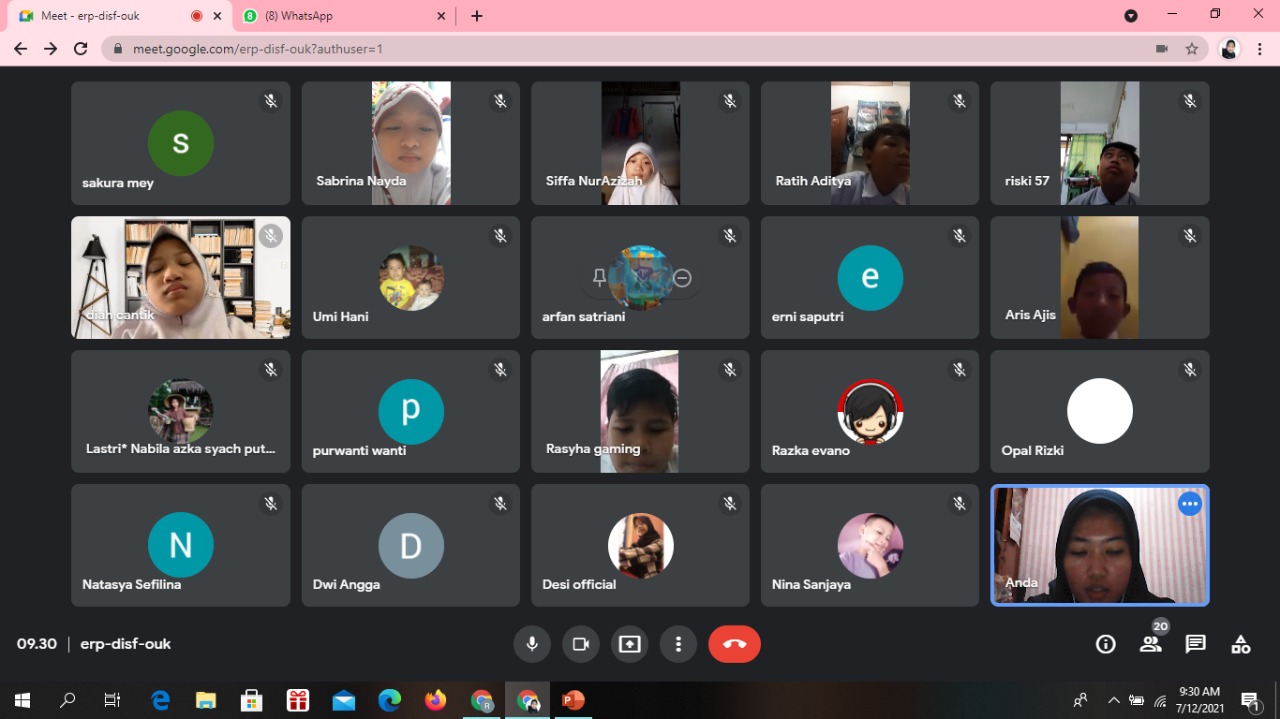Viewport: 1280px width, 719px height.
Task: Open PowerPoint from the taskbar
Action: 573,700
